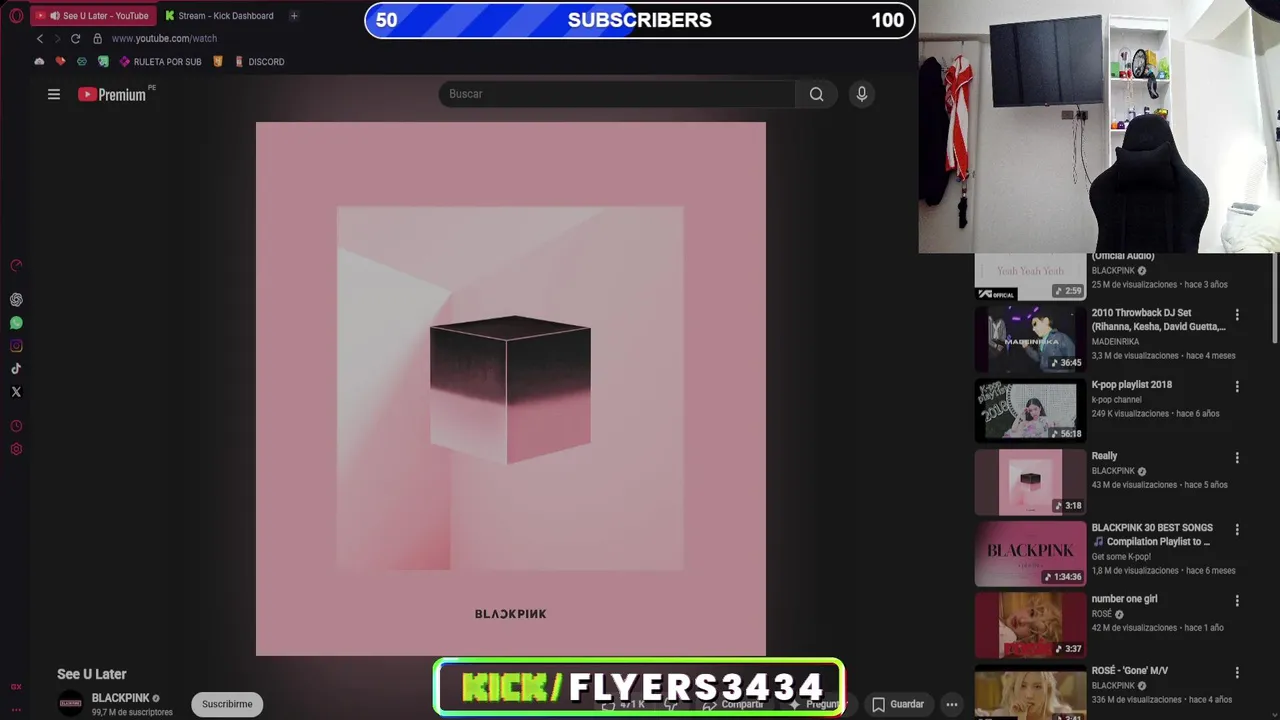Screen dimensions: 1280x720
Task: Open 2010 Throwback DJ Set video title
Action: click(x=1158, y=320)
